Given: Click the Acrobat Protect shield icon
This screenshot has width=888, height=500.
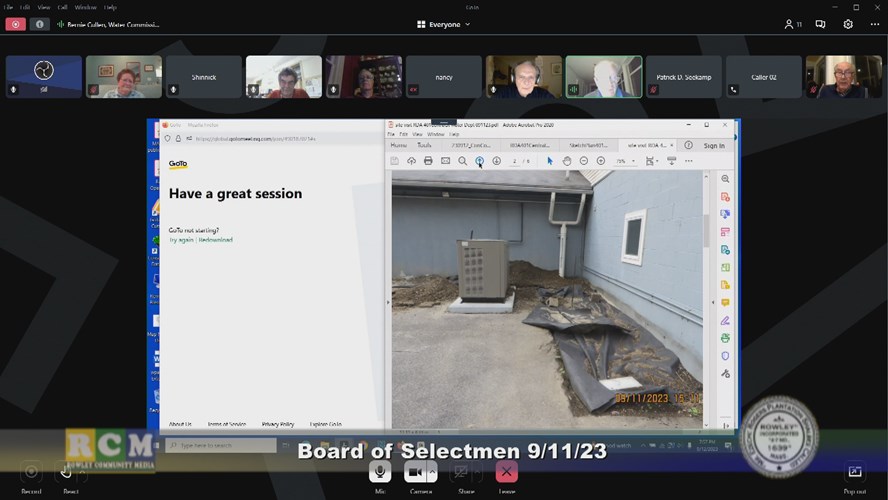Looking at the screenshot, I should (x=725, y=356).
